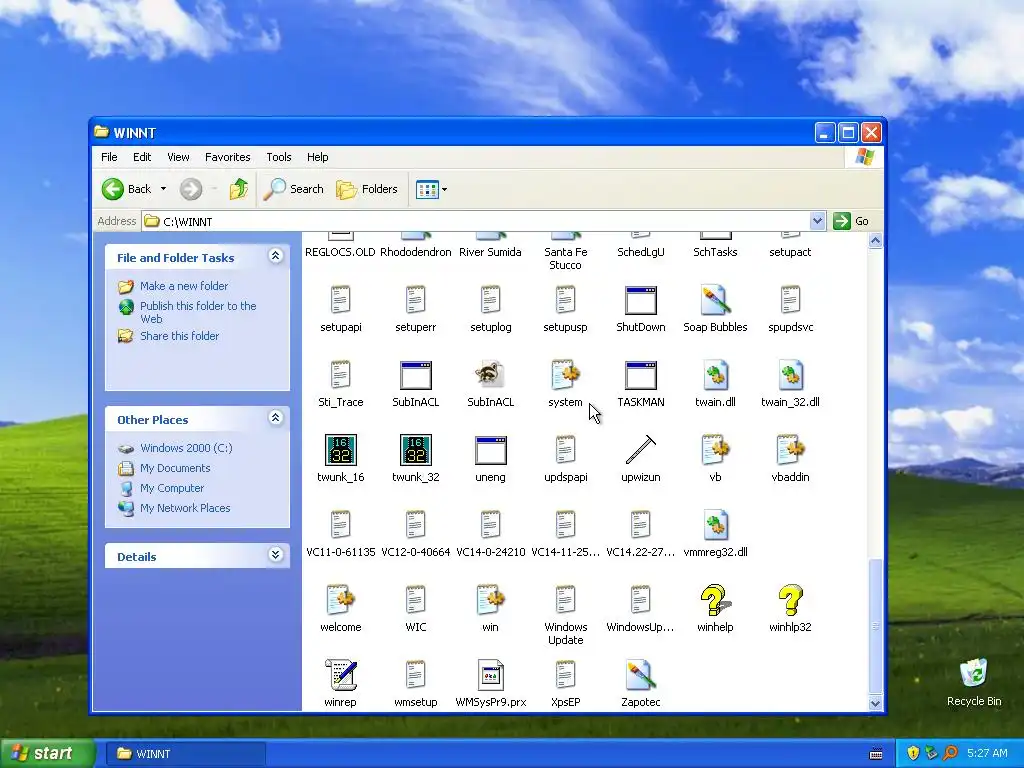Open the Address bar dropdown list
The image size is (1024, 768).
click(x=817, y=221)
